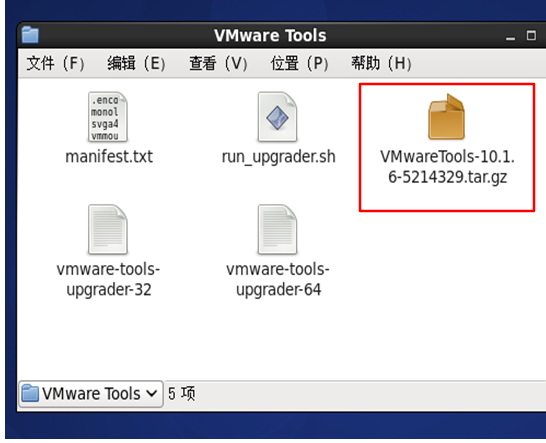Open the 位置 (P) menu

point(299,63)
